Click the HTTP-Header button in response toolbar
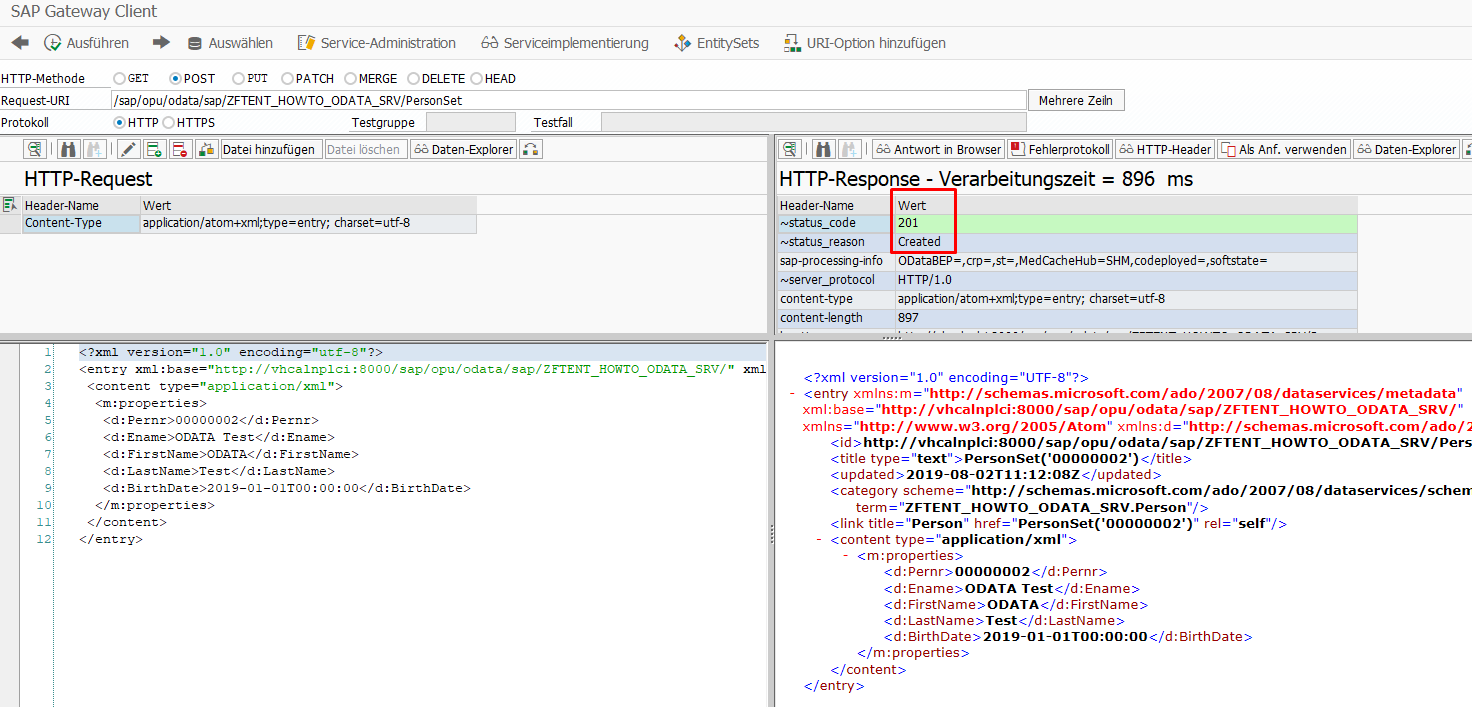This screenshot has height=710, width=1472. pyautogui.click(x=1165, y=149)
